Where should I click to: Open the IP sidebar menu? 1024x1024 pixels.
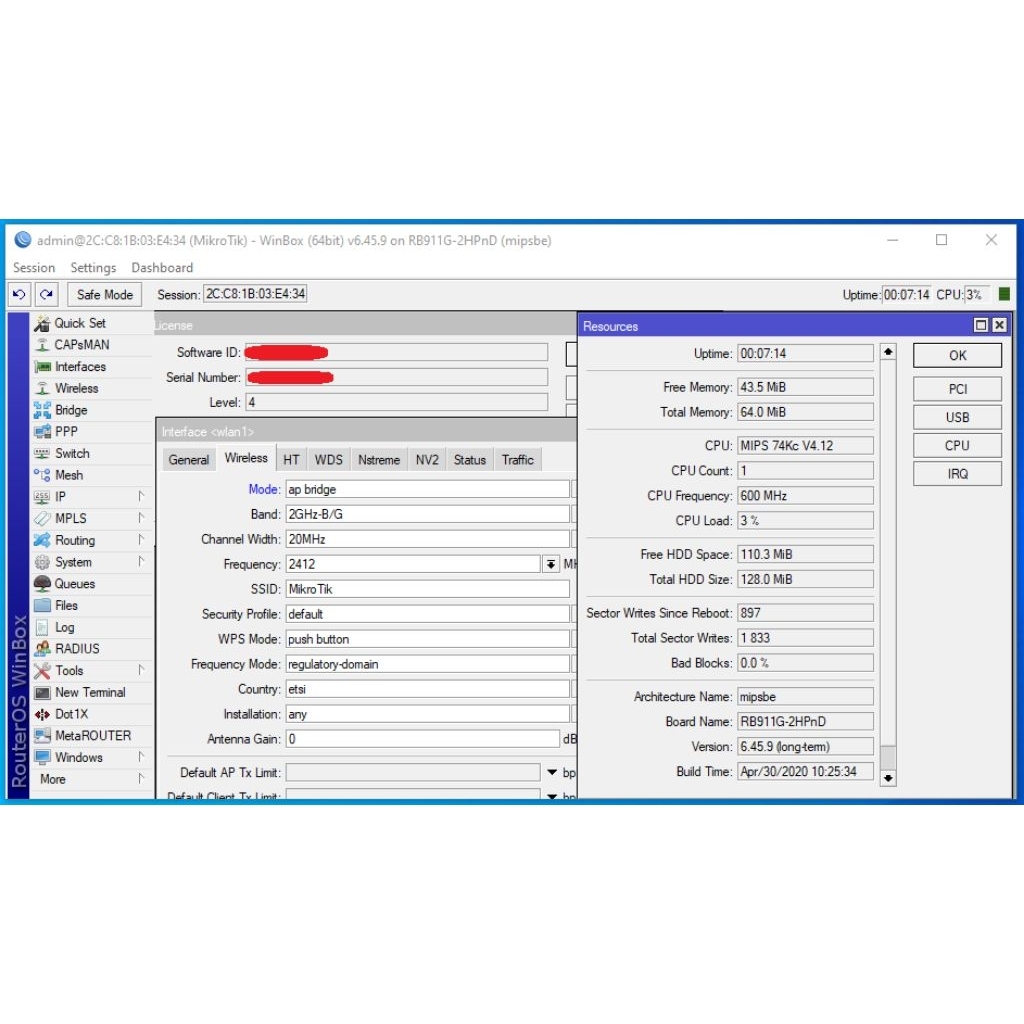pos(91,496)
